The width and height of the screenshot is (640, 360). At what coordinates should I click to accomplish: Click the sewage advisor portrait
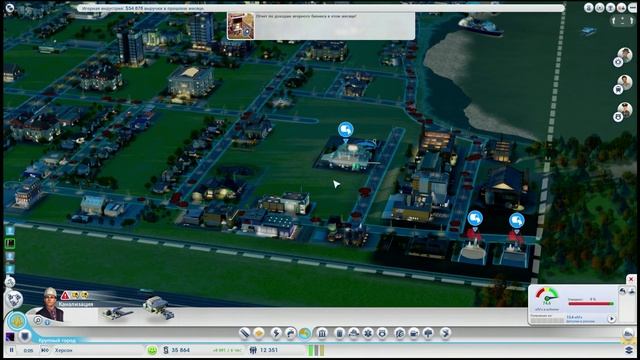pos(51,304)
